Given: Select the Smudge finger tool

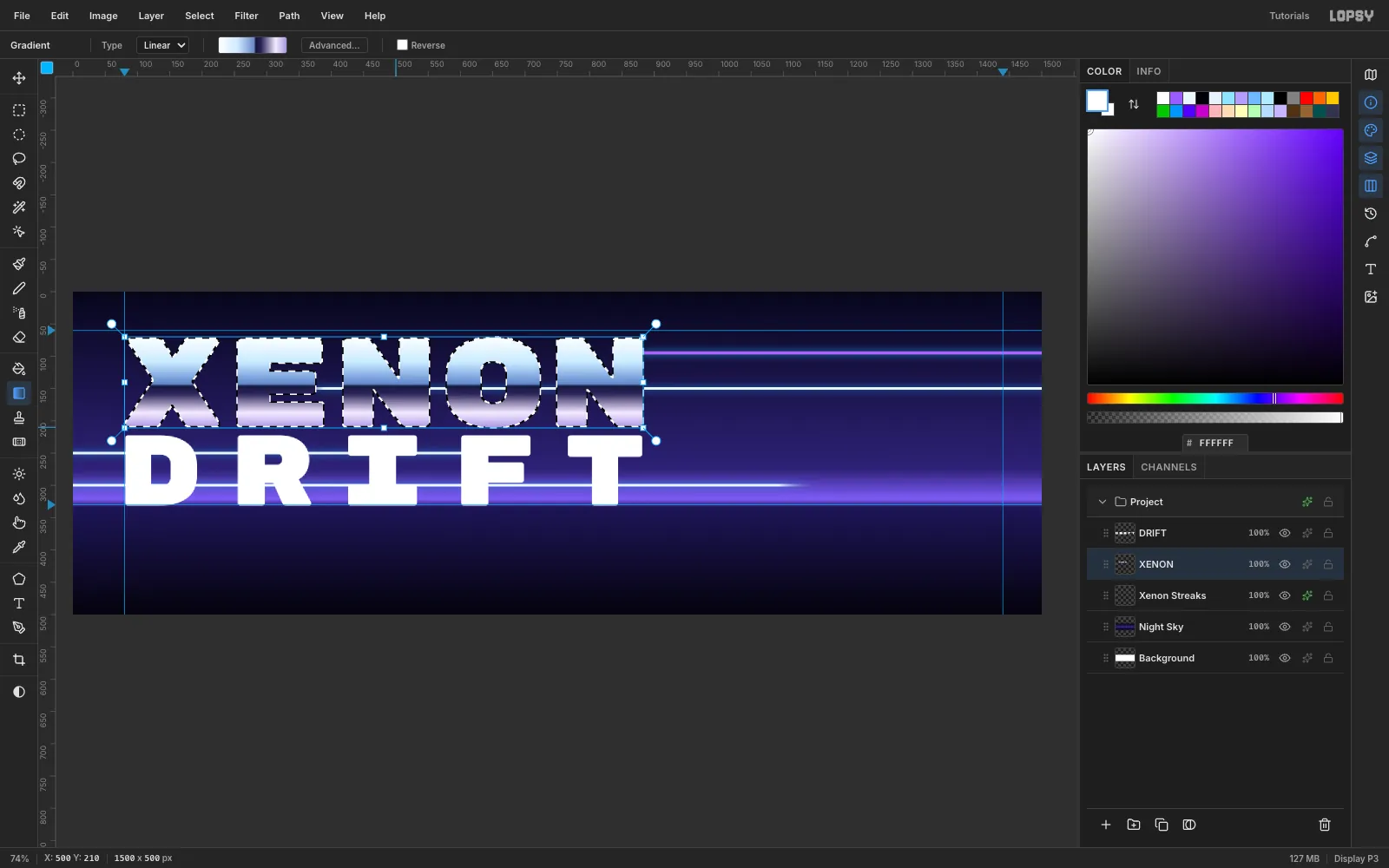Looking at the screenshot, I should (19, 523).
